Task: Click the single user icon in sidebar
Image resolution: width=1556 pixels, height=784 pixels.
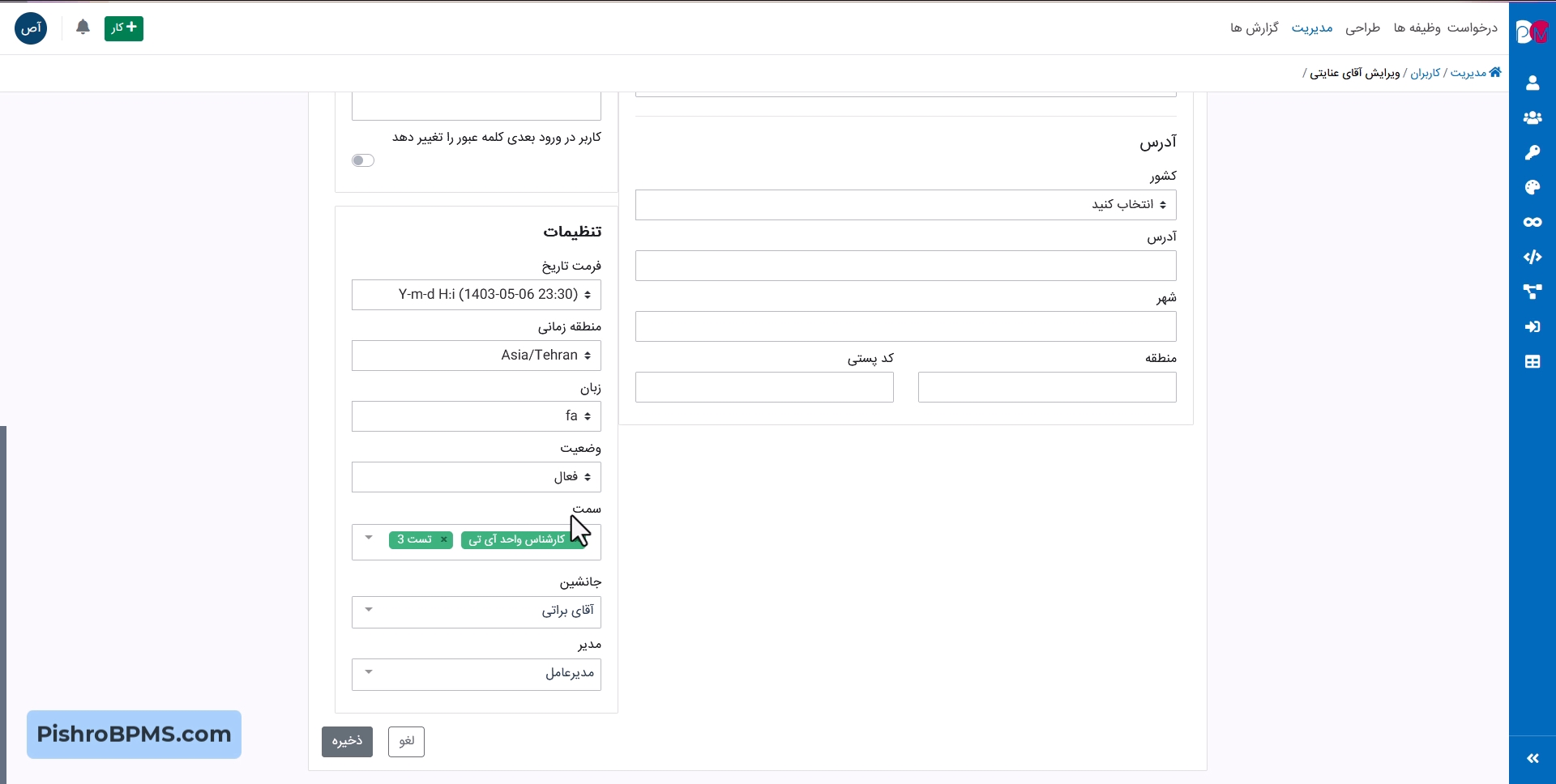Action: (1532, 83)
